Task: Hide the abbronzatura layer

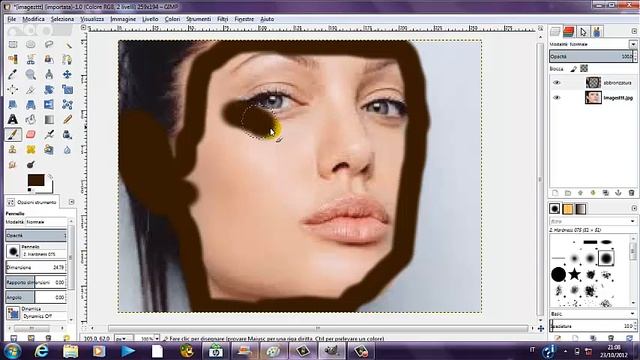Action: (x=556, y=82)
